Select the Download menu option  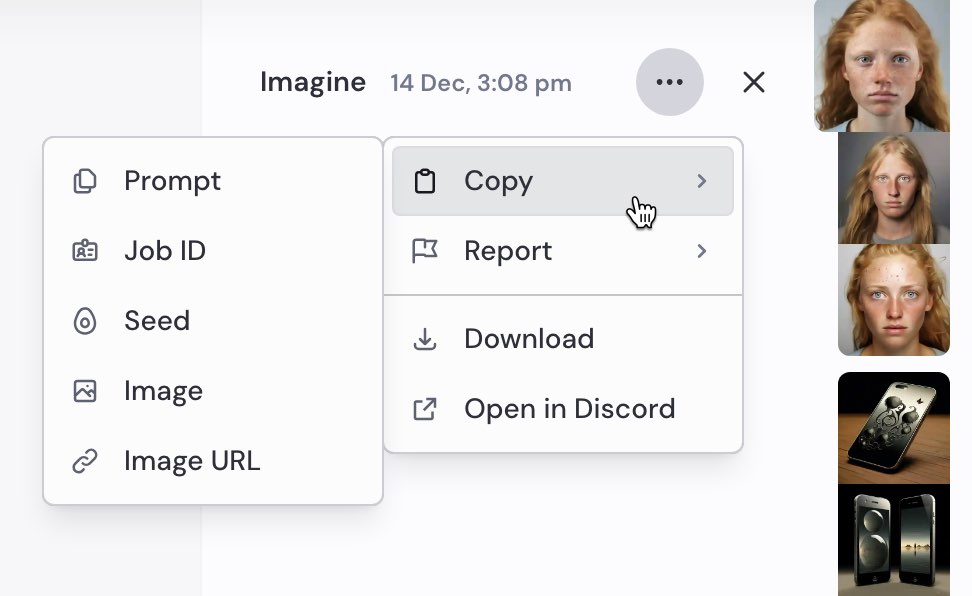click(x=529, y=339)
